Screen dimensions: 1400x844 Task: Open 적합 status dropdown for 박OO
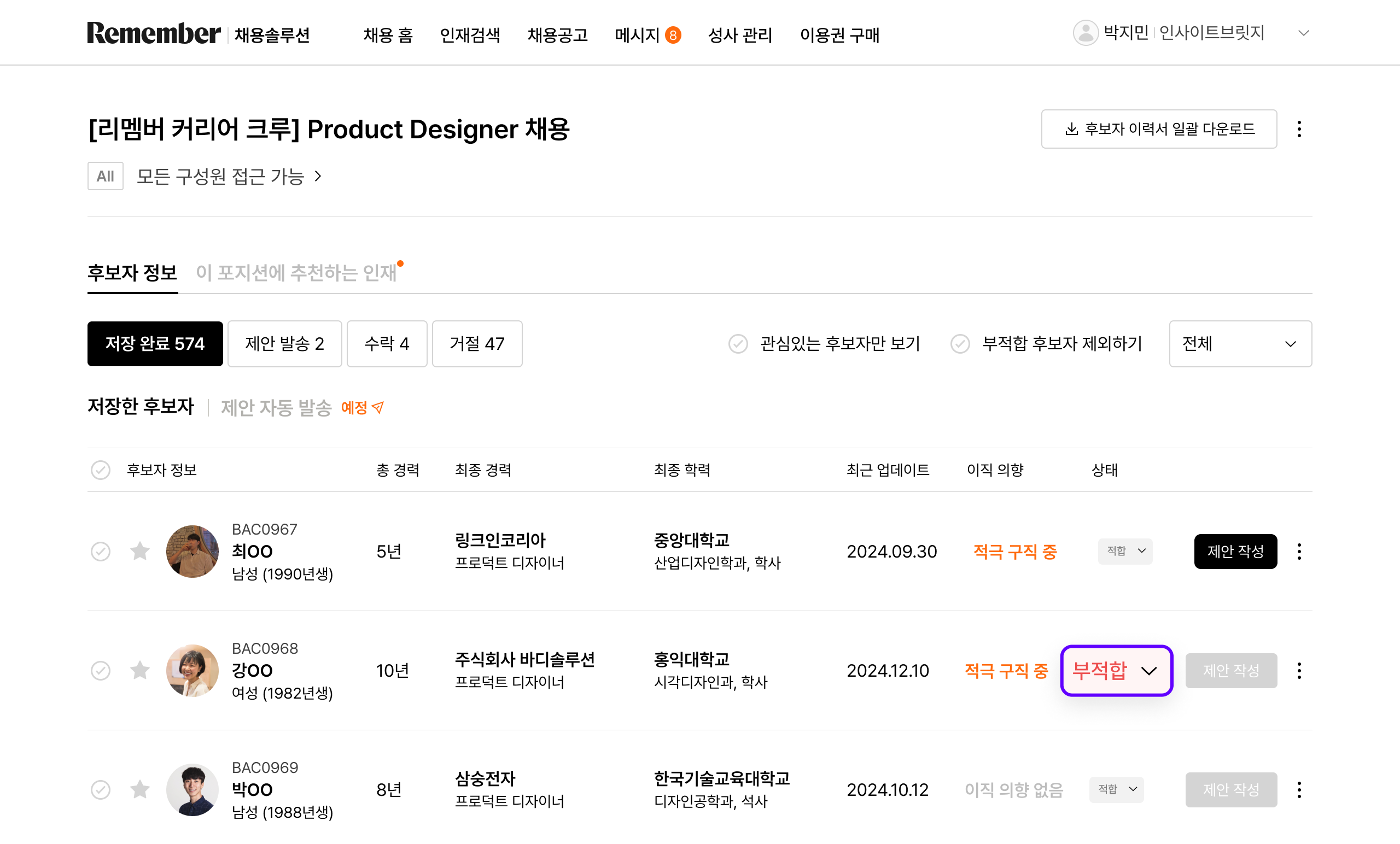(x=1117, y=789)
